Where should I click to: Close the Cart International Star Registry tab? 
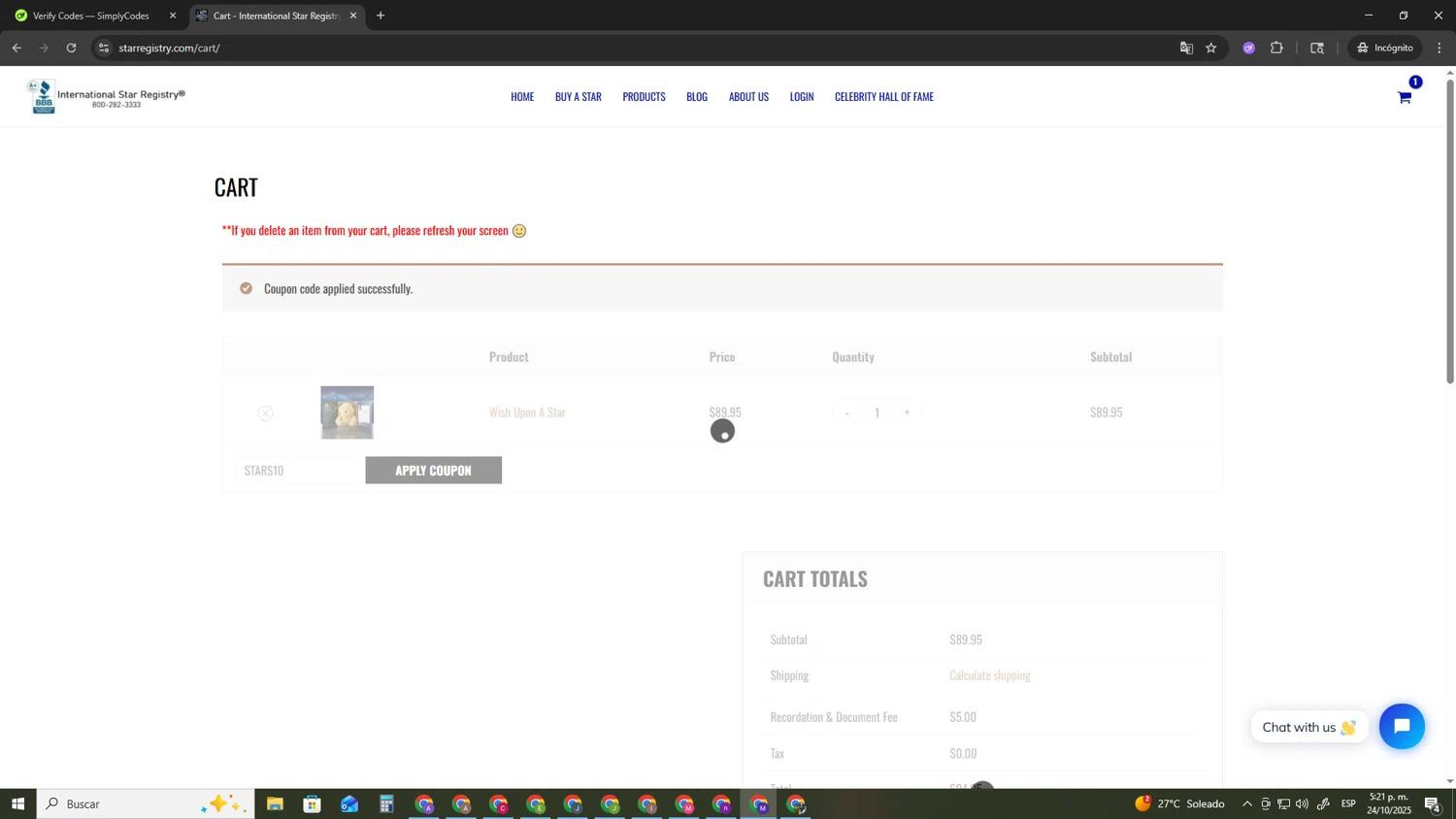[x=353, y=16]
